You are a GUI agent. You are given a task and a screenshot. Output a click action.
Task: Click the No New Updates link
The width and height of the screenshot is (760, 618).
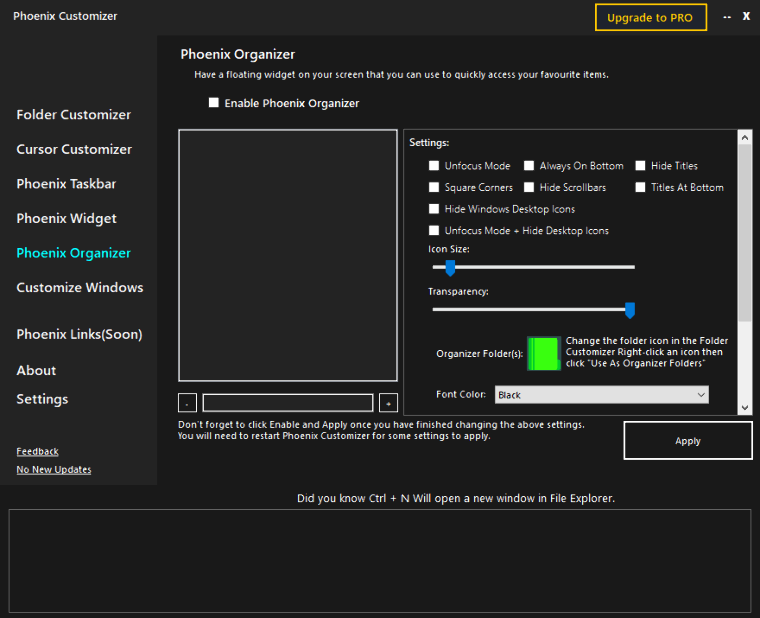(54, 470)
